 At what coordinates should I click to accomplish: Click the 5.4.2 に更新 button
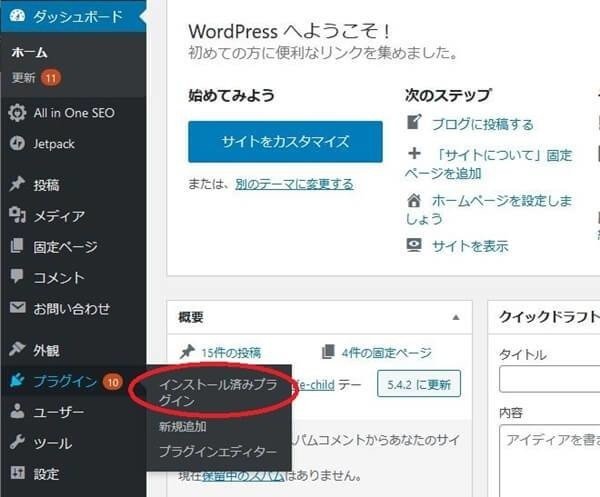[x=419, y=384]
